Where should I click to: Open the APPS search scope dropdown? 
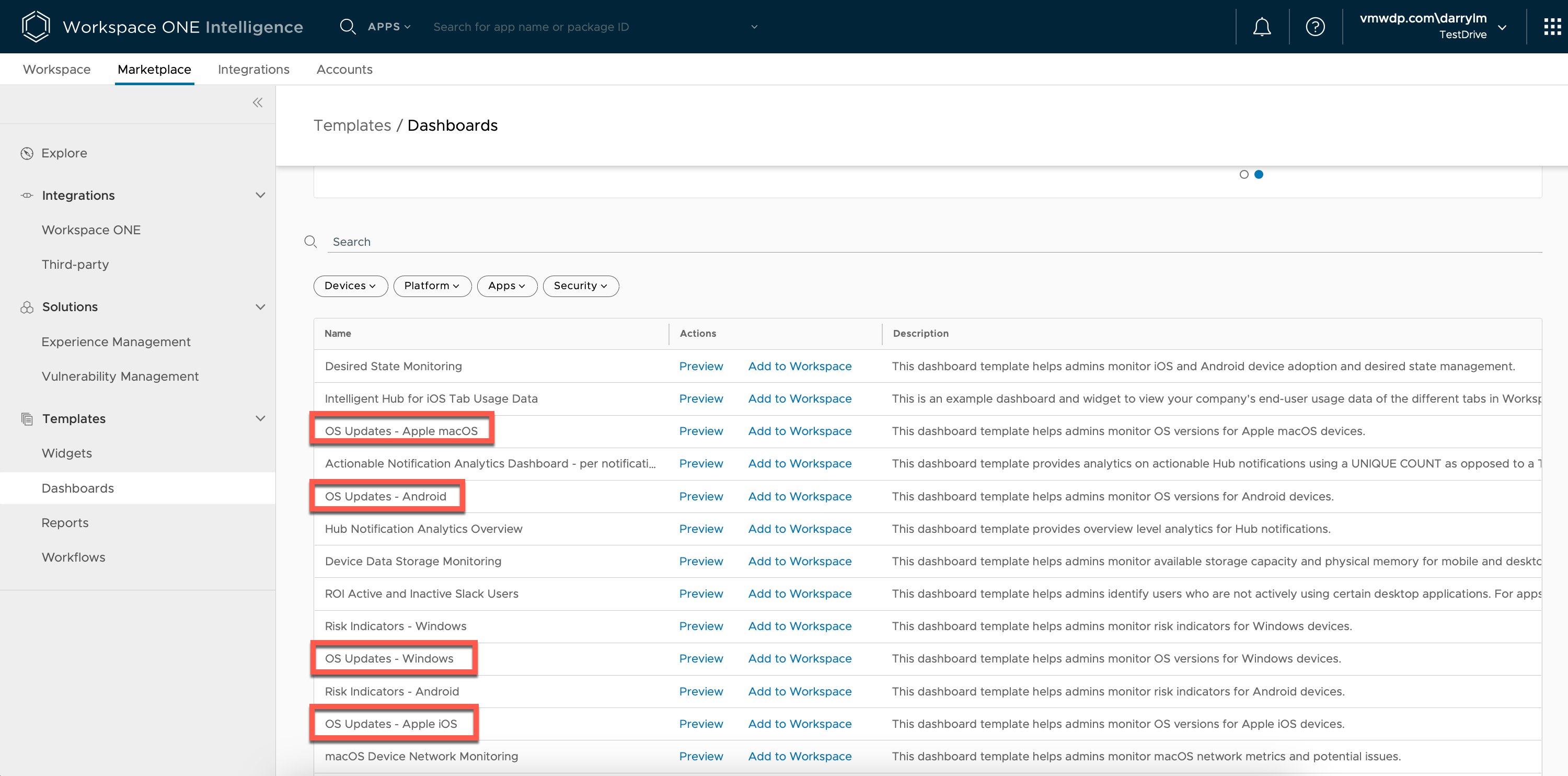click(389, 27)
